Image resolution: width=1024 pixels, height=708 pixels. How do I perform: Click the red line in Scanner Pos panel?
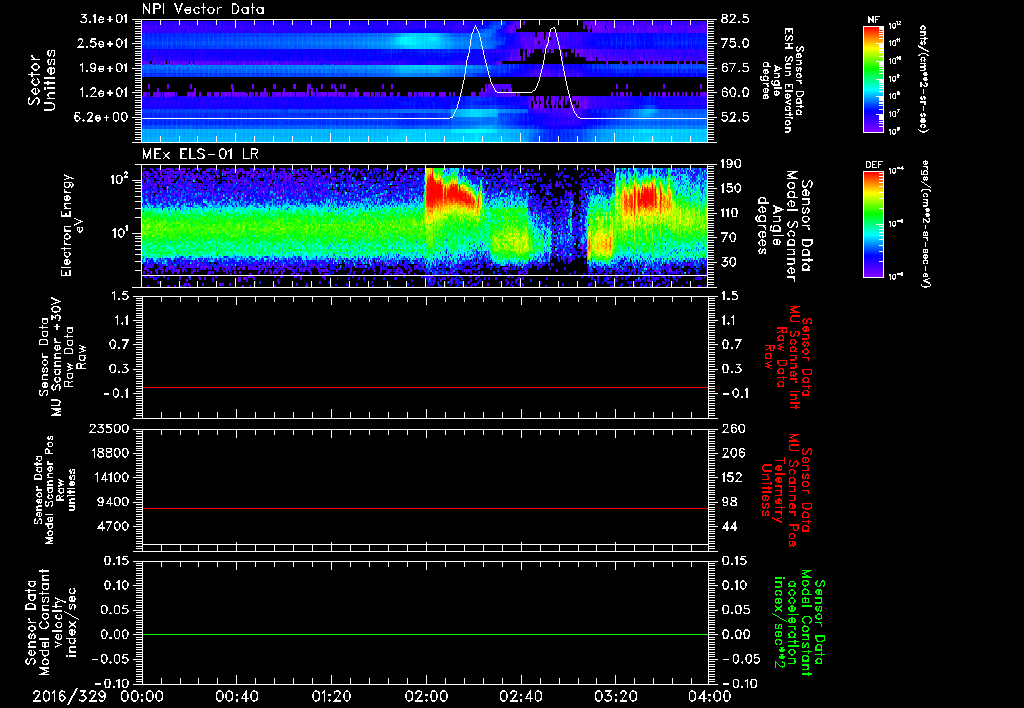[424, 509]
